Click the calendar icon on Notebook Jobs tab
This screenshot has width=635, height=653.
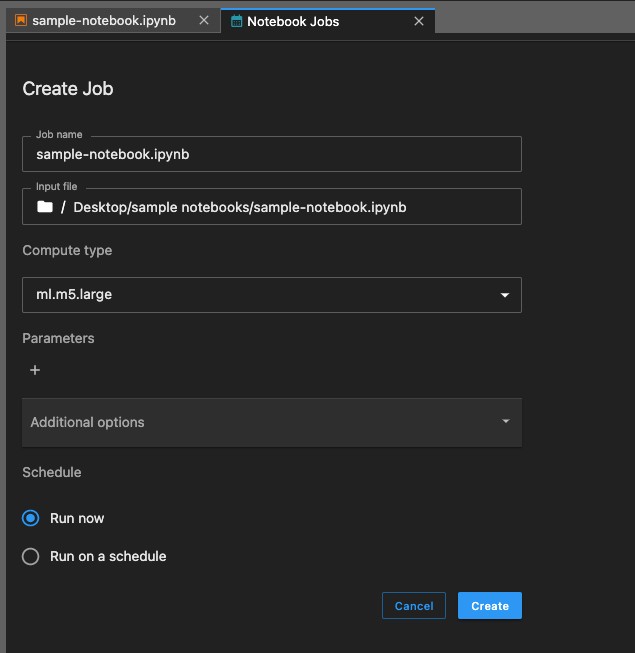pos(237,21)
